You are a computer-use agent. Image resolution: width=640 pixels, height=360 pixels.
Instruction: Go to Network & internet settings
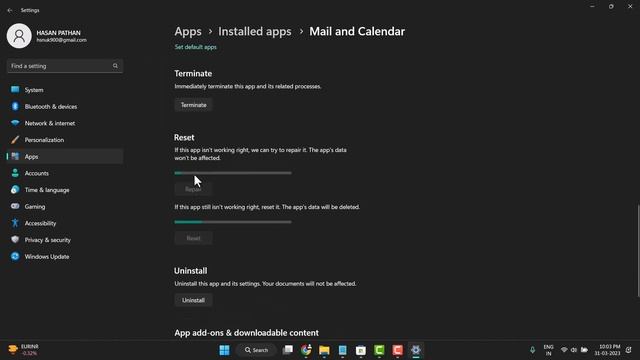click(65, 123)
